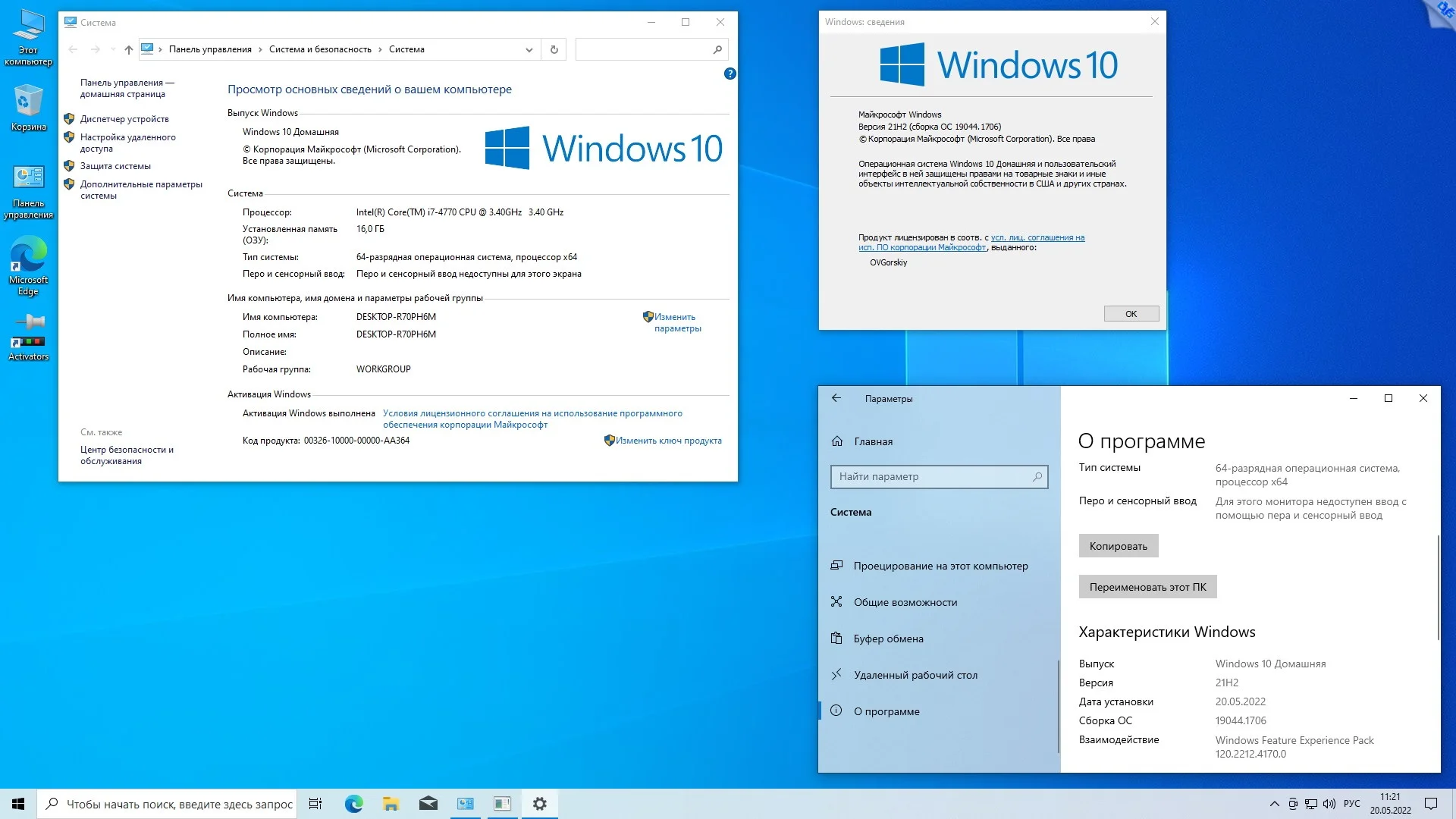Open breadcrumb chevron after Панель управления

(x=260, y=49)
